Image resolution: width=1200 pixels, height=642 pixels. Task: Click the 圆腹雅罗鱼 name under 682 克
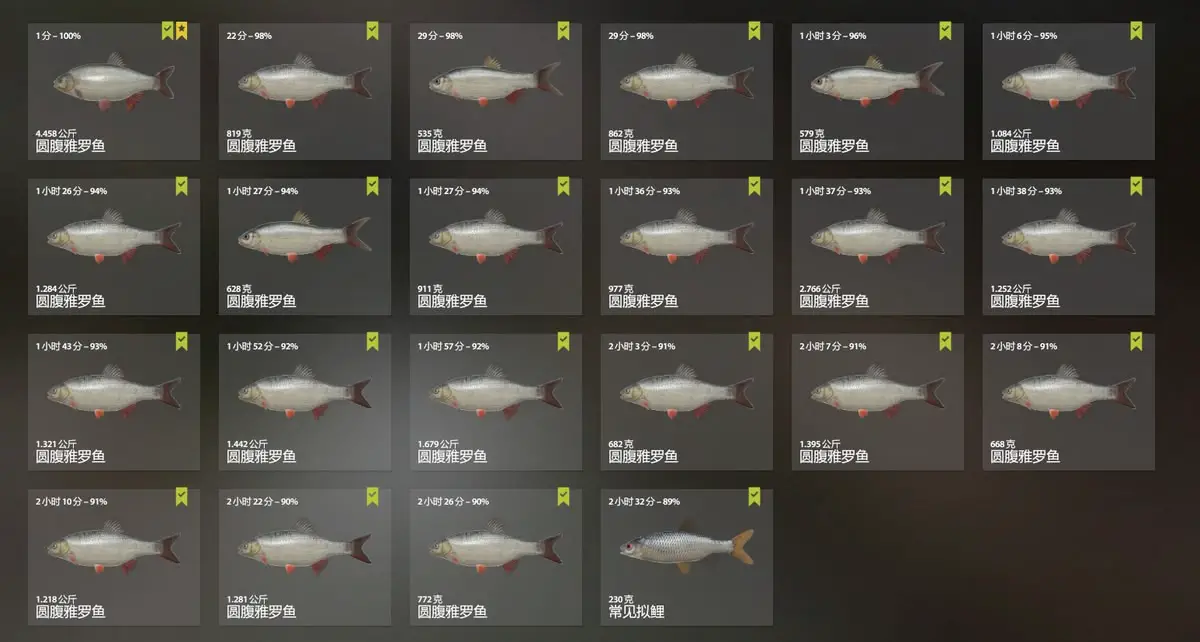(x=643, y=456)
